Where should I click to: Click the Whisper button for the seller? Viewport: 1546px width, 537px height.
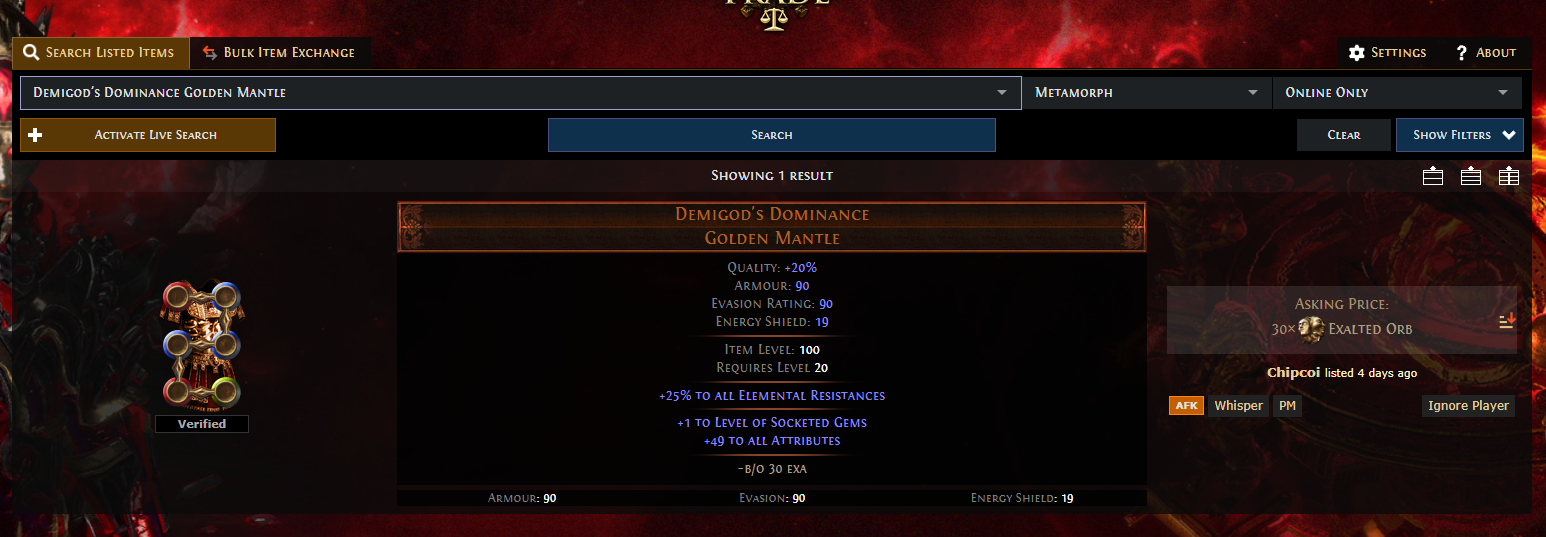pyautogui.click(x=1238, y=405)
